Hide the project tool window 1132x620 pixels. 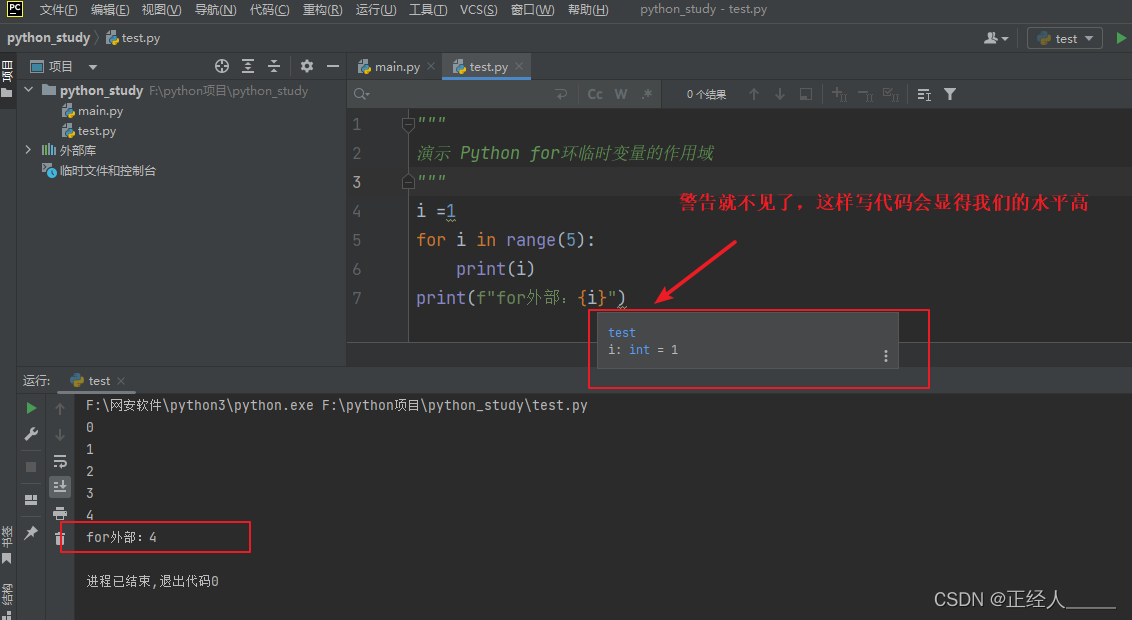click(333, 66)
